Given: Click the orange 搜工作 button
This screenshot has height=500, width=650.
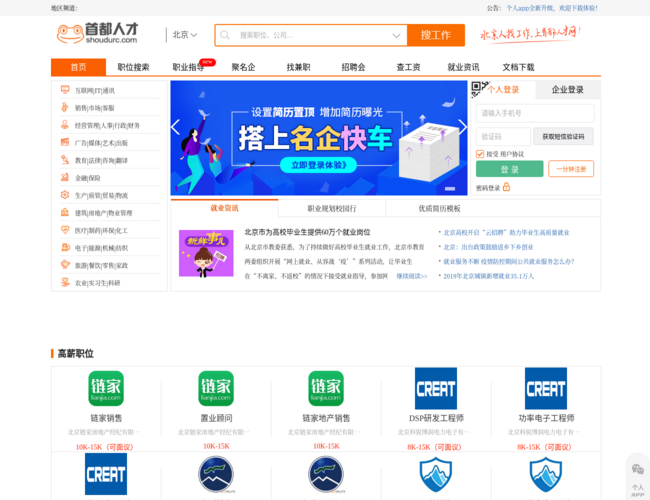Looking at the screenshot, I should tap(436, 35).
